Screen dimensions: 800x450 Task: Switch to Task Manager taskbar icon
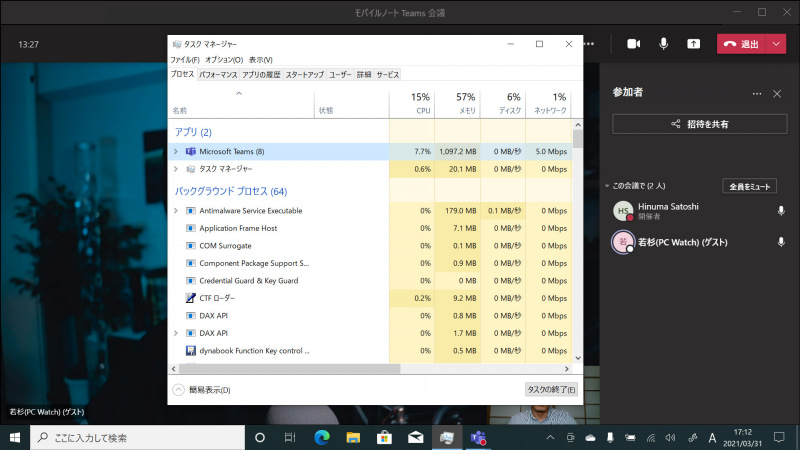pos(446,437)
